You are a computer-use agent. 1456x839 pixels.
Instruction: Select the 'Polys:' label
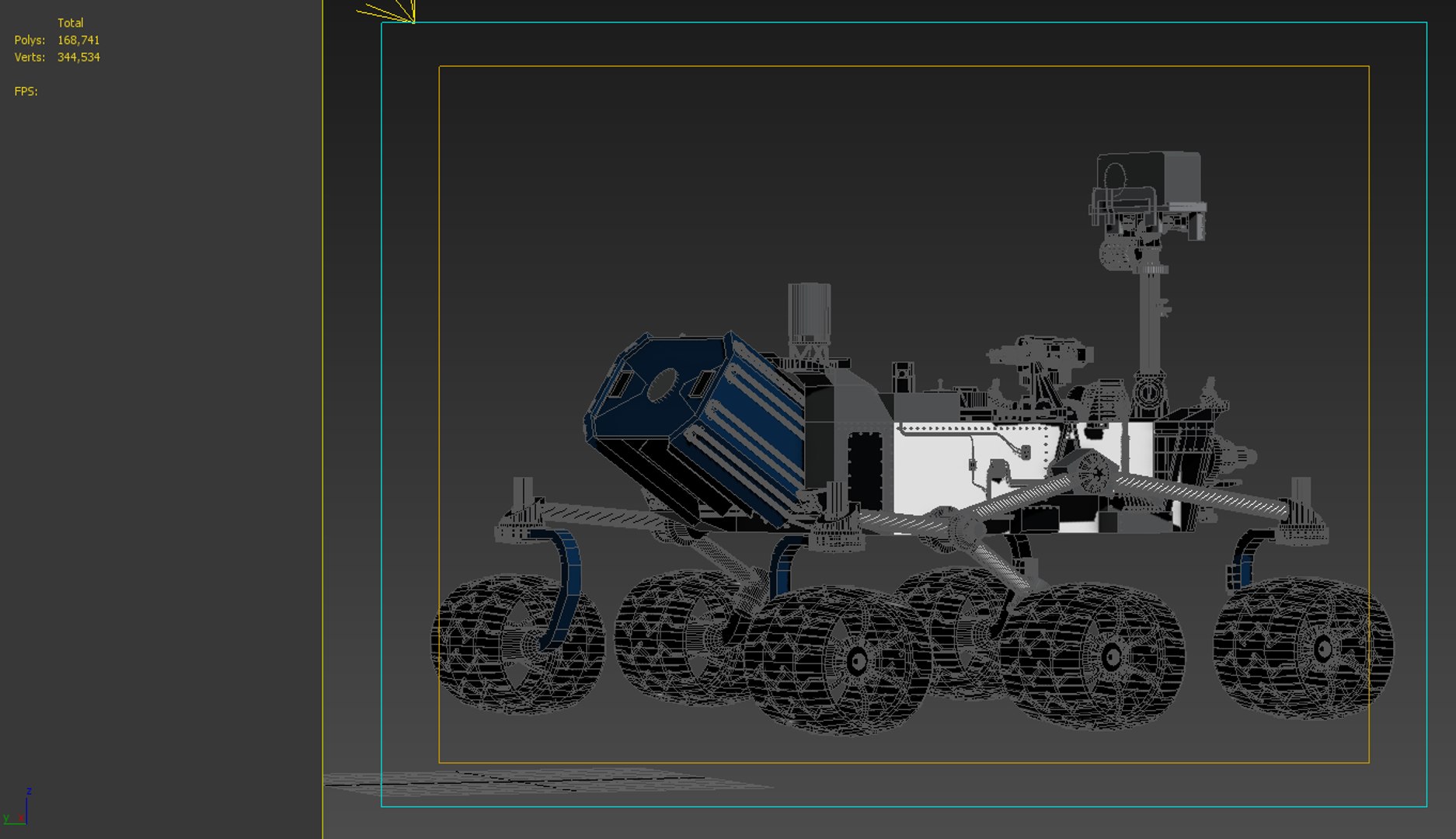point(30,40)
